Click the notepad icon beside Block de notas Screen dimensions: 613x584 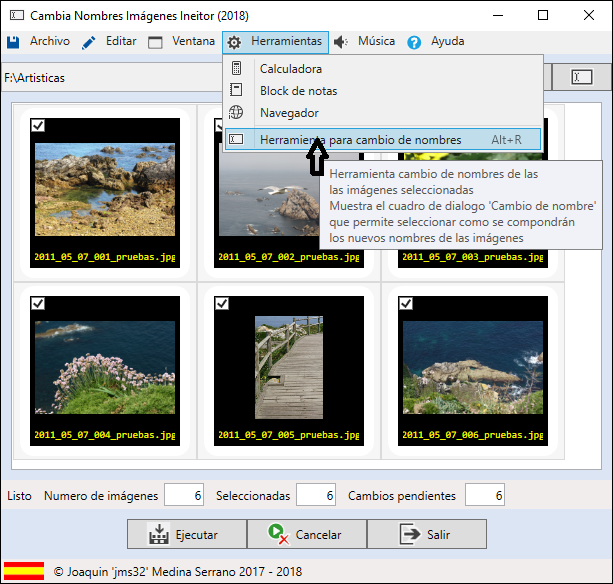coord(236,90)
